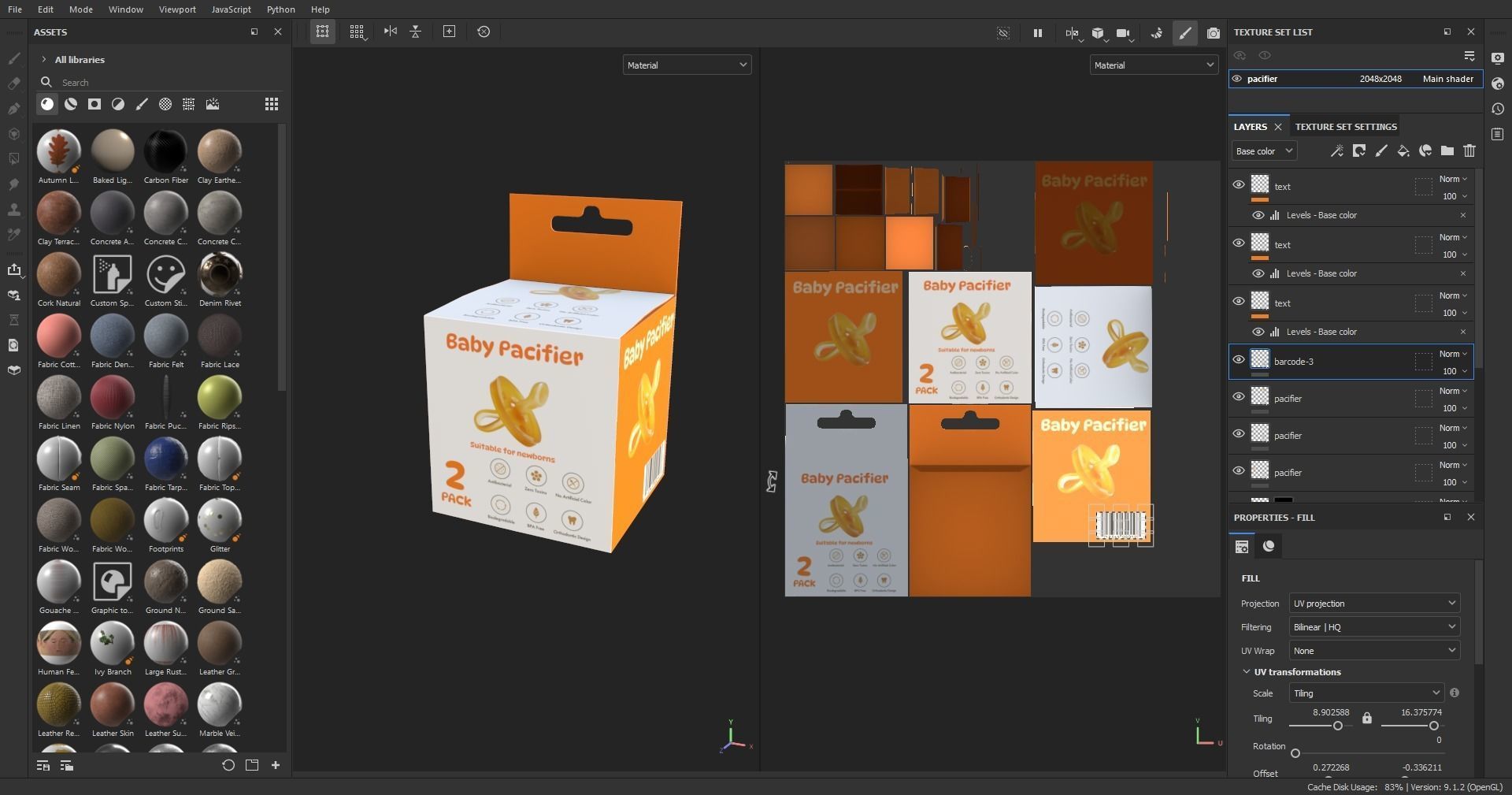Click the Rotation slider handle
The image size is (1512, 795).
(1295, 753)
